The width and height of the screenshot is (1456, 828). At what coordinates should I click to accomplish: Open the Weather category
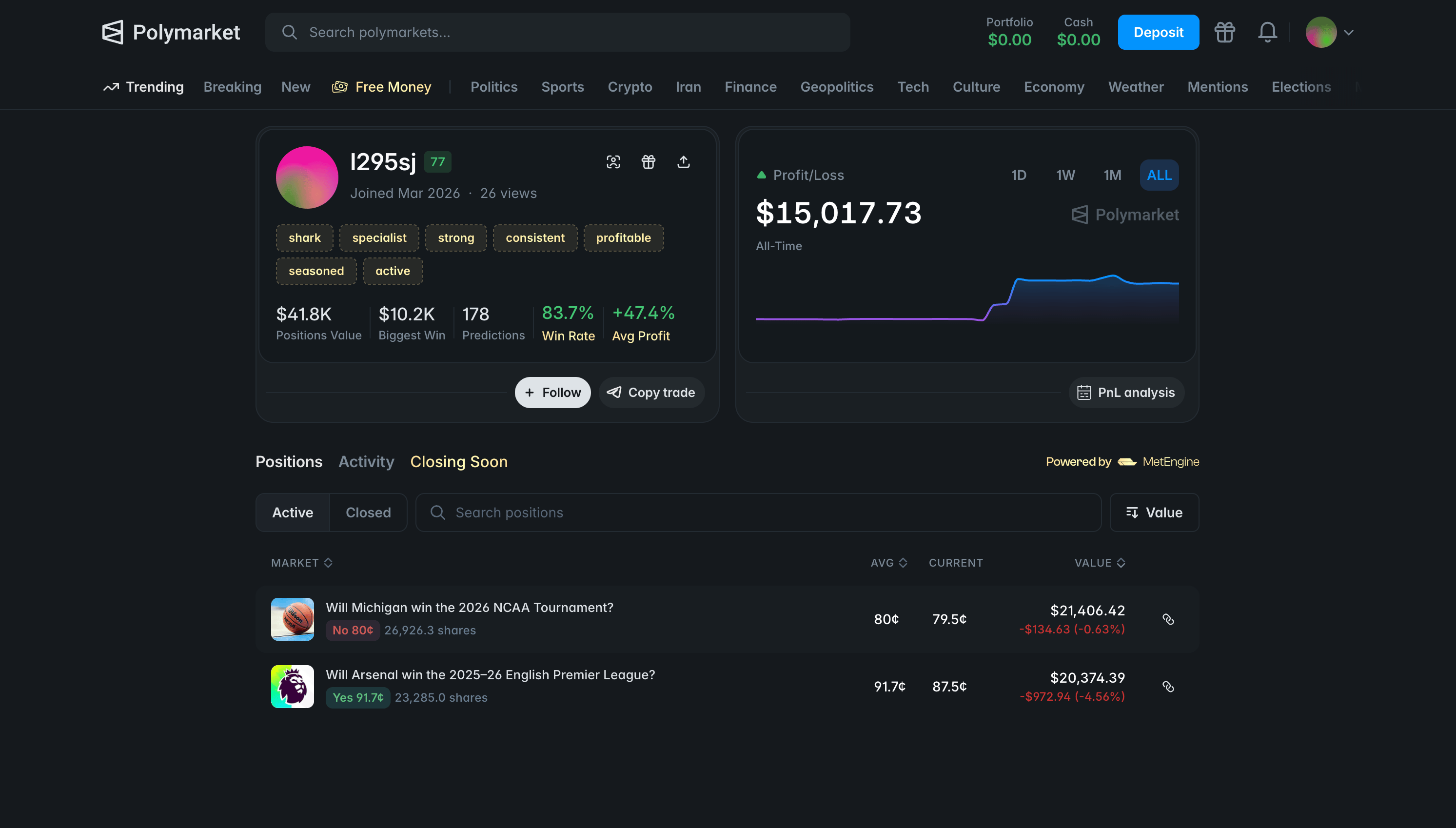coord(1136,87)
